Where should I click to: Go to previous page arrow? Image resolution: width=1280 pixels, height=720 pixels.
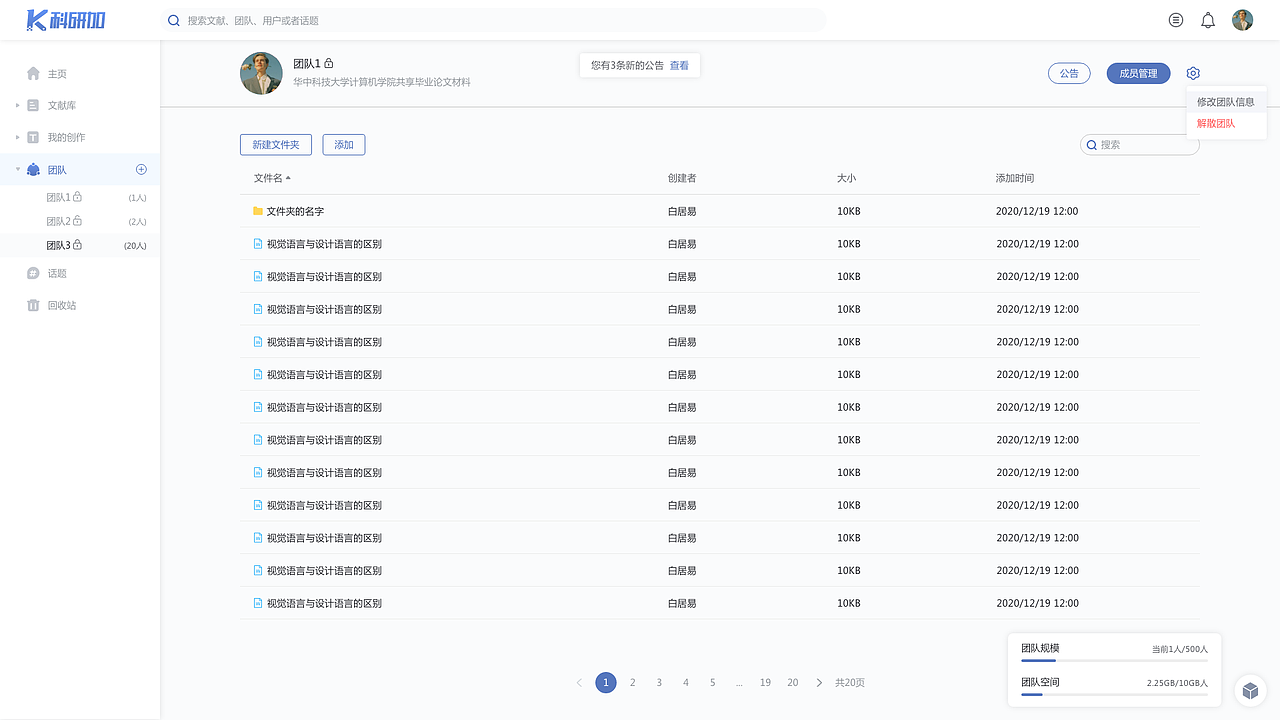tap(579, 683)
